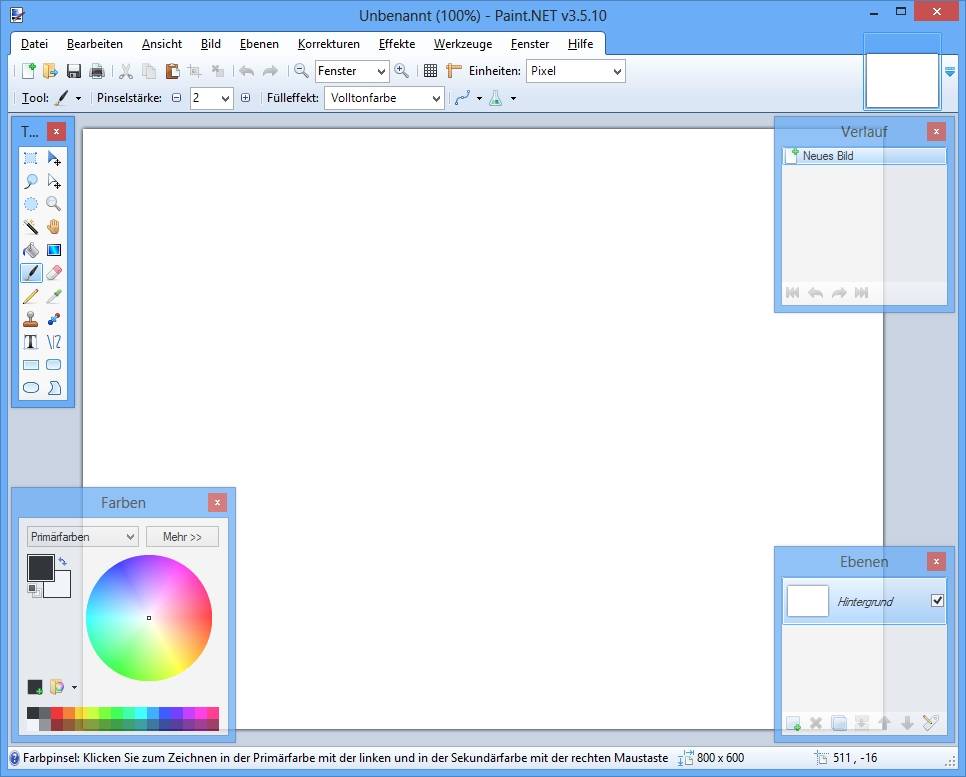Select the Rounded Rectangle tool
Image resolution: width=966 pixels, height=777 pixels.
[54, 364]
